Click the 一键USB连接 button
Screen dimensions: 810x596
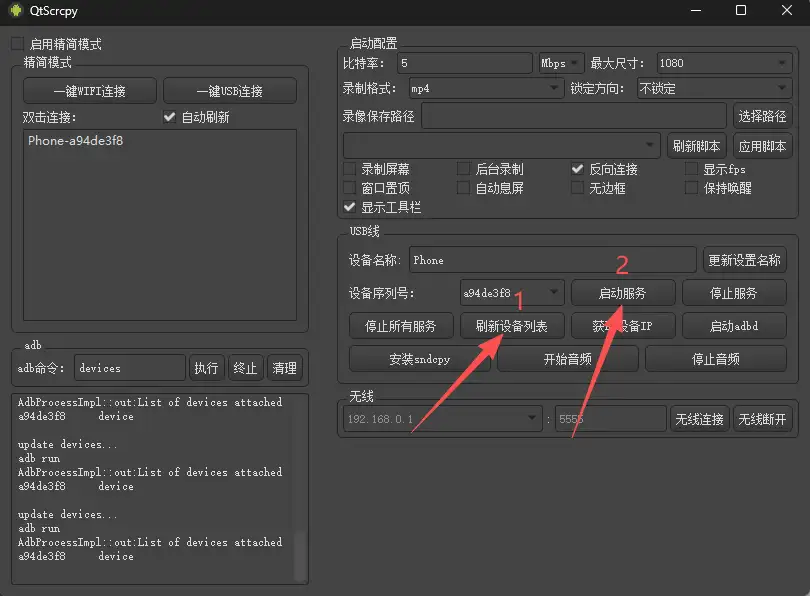231,89
